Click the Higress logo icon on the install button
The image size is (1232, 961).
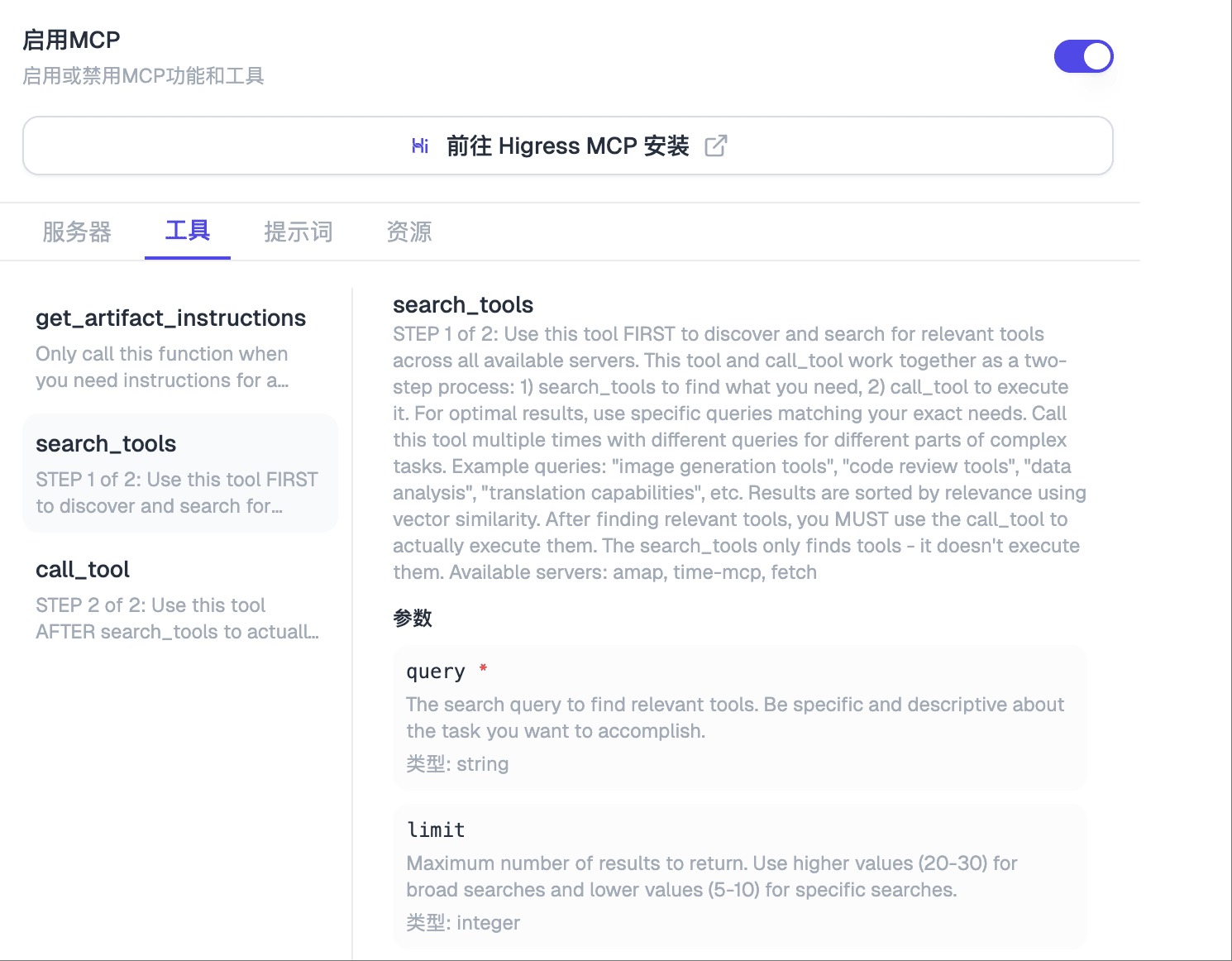[420, 146]
